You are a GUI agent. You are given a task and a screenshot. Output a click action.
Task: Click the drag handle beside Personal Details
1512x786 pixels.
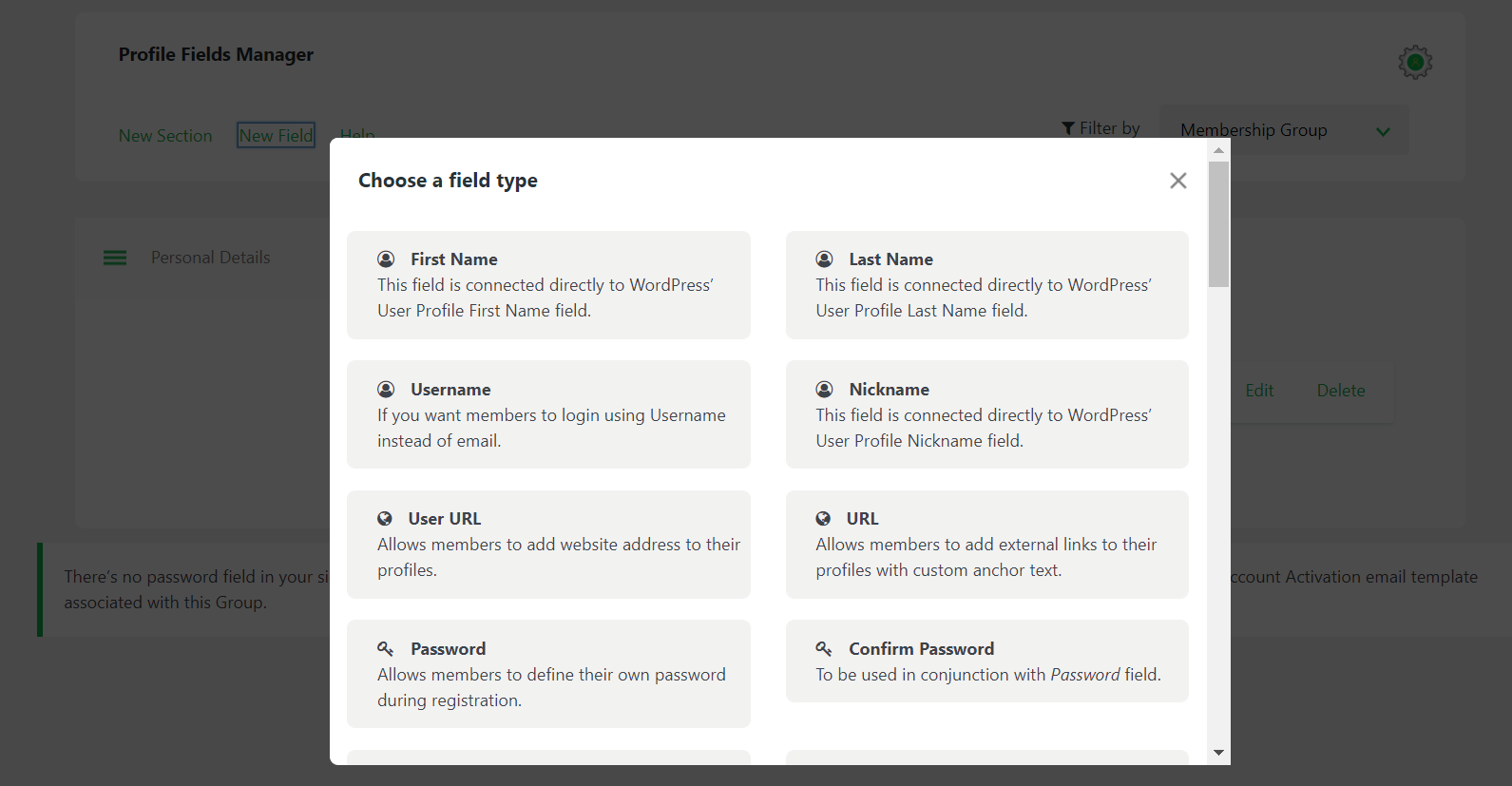114,257
